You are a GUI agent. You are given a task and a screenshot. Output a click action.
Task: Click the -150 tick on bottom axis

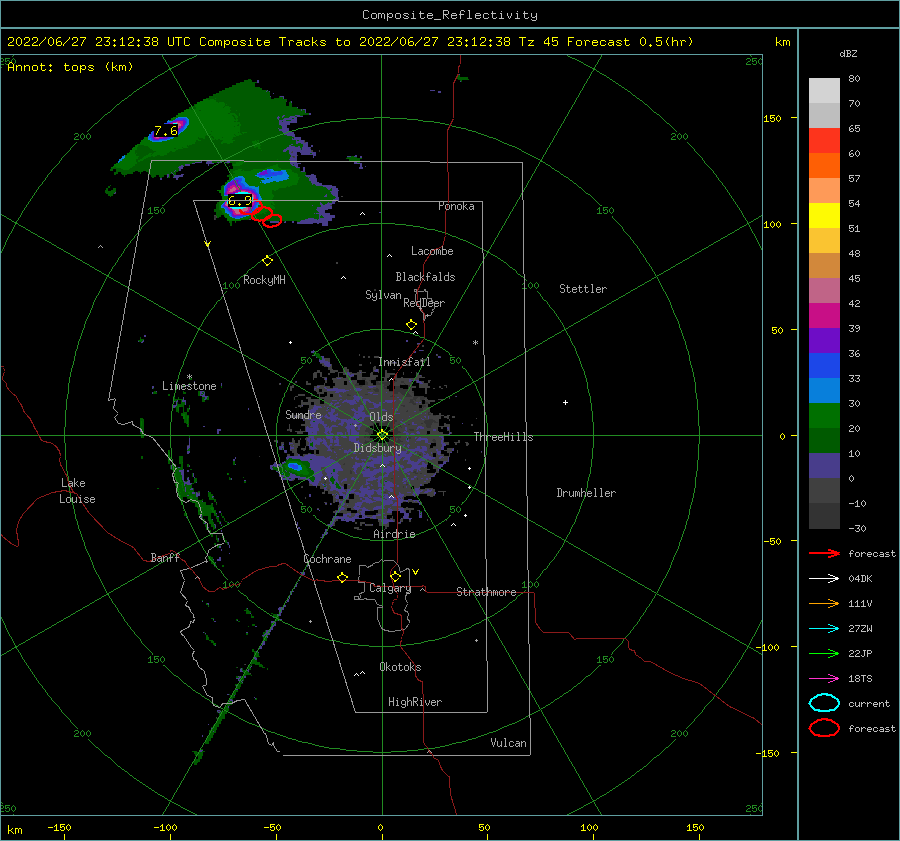[59, 827]
